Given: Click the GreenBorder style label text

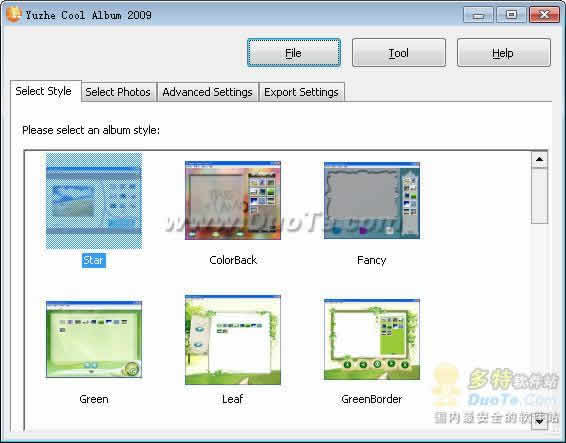Looking at the screenshot, I should point(371,399).
